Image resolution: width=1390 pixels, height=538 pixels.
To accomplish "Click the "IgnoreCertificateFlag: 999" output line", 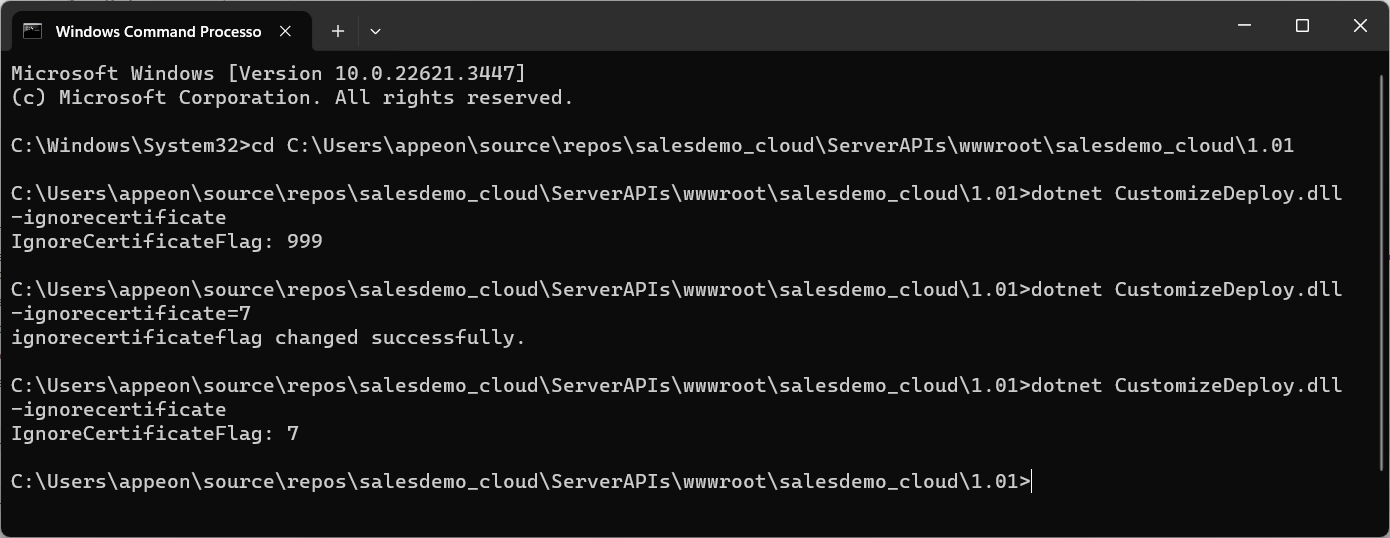I will pyautogui.click(x=167, y=242).
